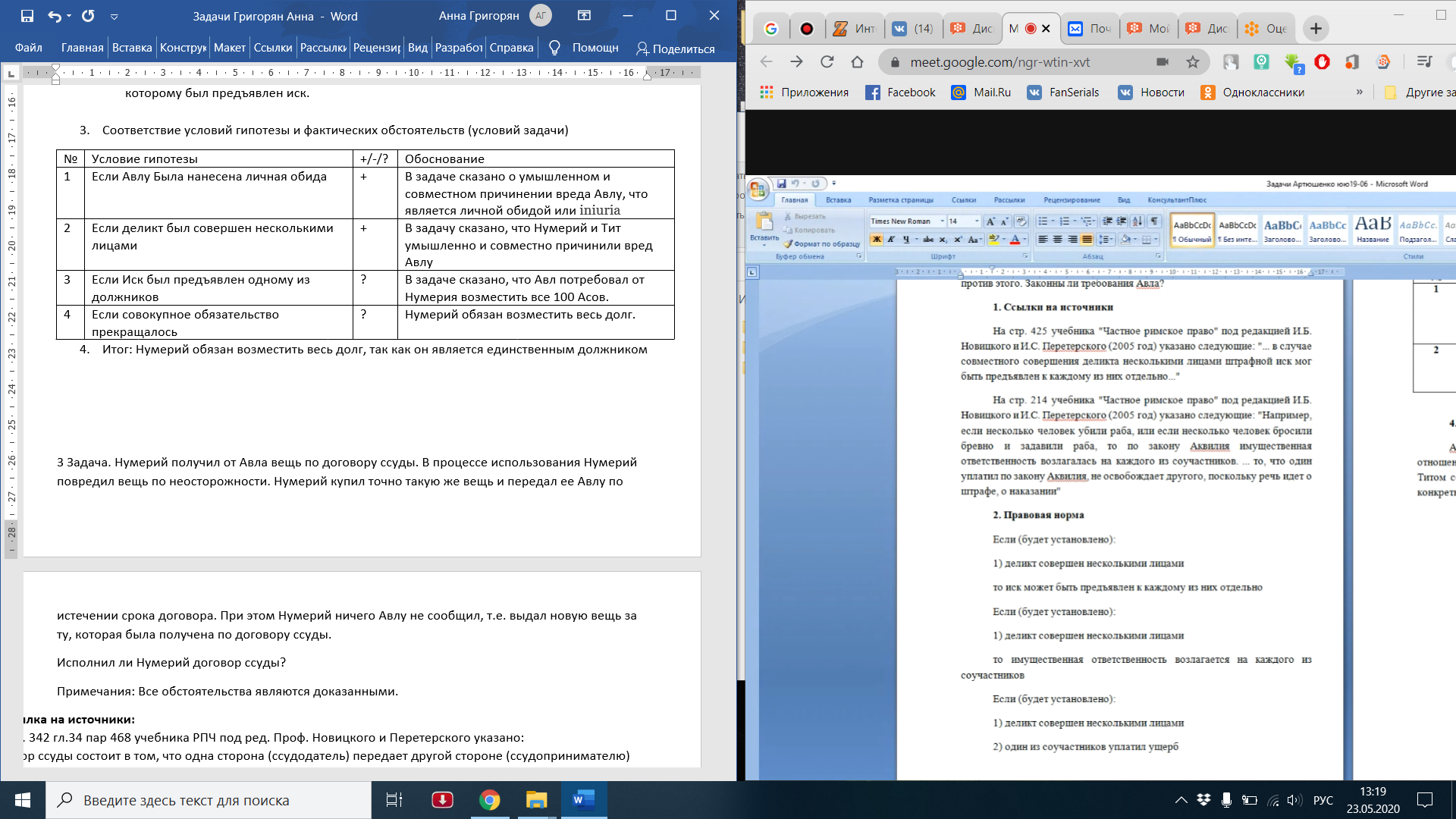Open the Google tab in Chrome
The width and height of the screenshot is (1456, 819).
coord(771,28)
